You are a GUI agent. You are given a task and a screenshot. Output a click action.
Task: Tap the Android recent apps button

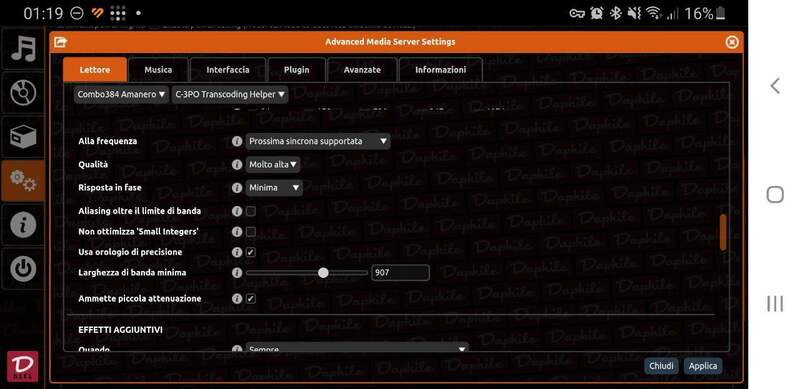click(775, 304)
